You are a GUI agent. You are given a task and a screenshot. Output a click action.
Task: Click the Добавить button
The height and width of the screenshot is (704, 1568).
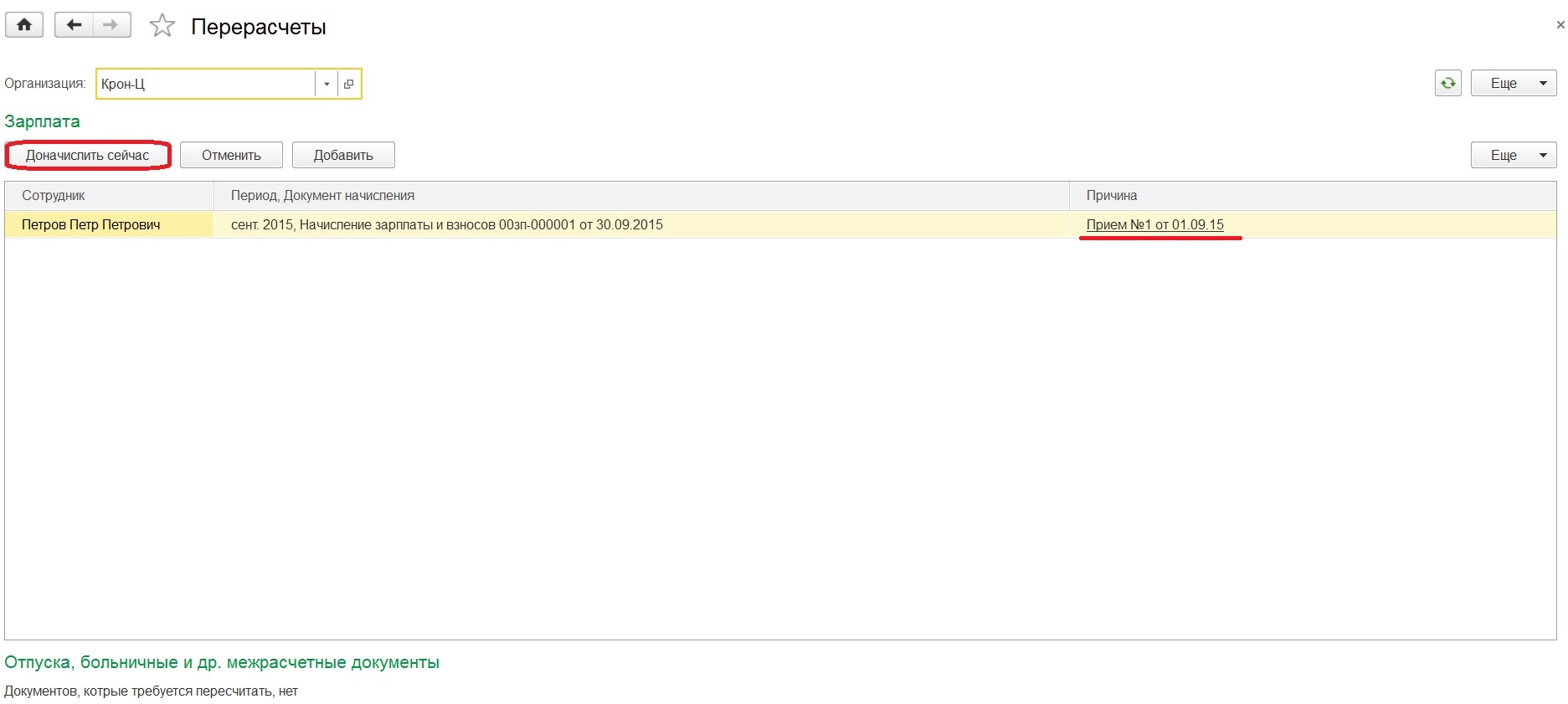(x=343, y=155)
